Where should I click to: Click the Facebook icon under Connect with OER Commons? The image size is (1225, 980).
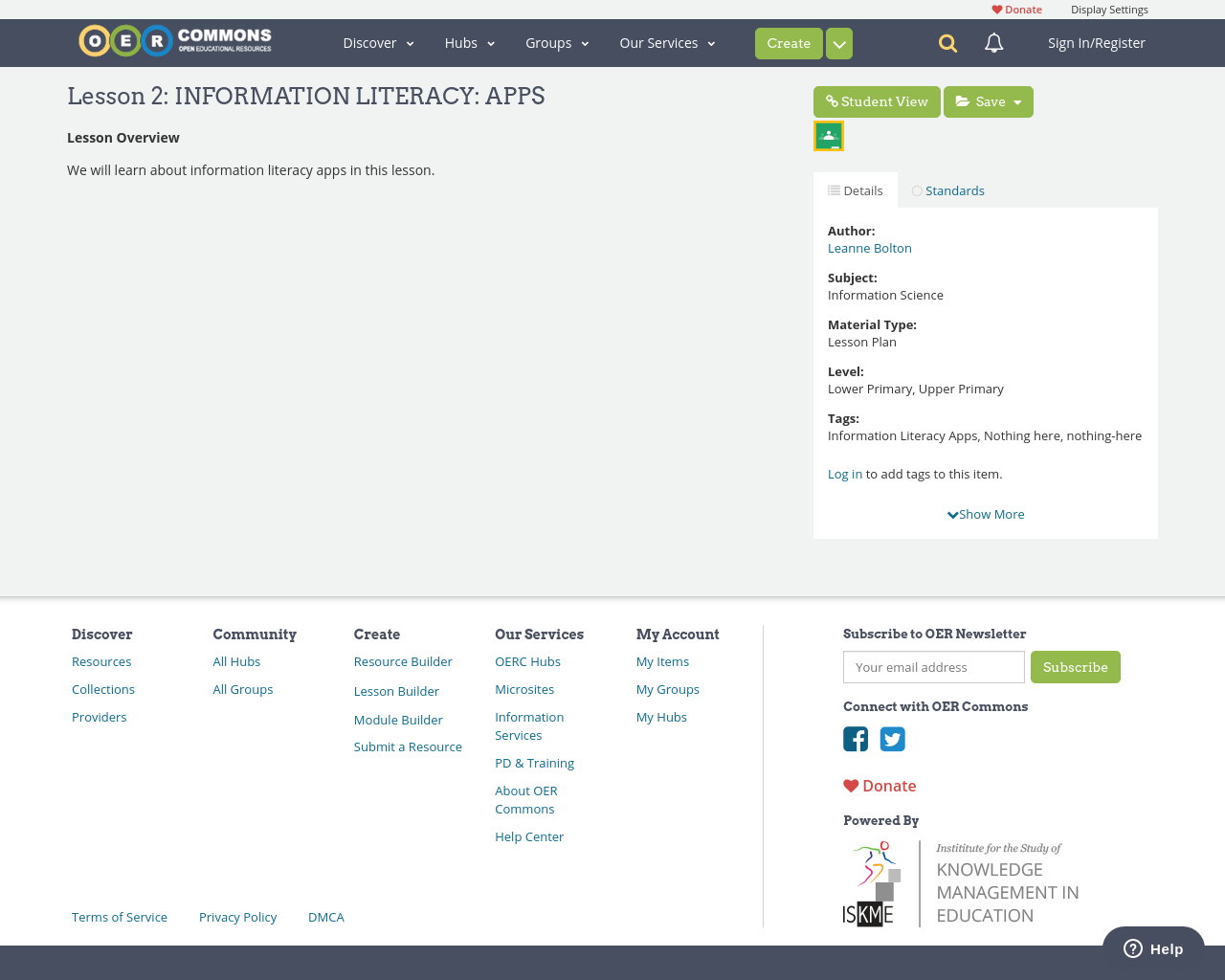point(856,739)
